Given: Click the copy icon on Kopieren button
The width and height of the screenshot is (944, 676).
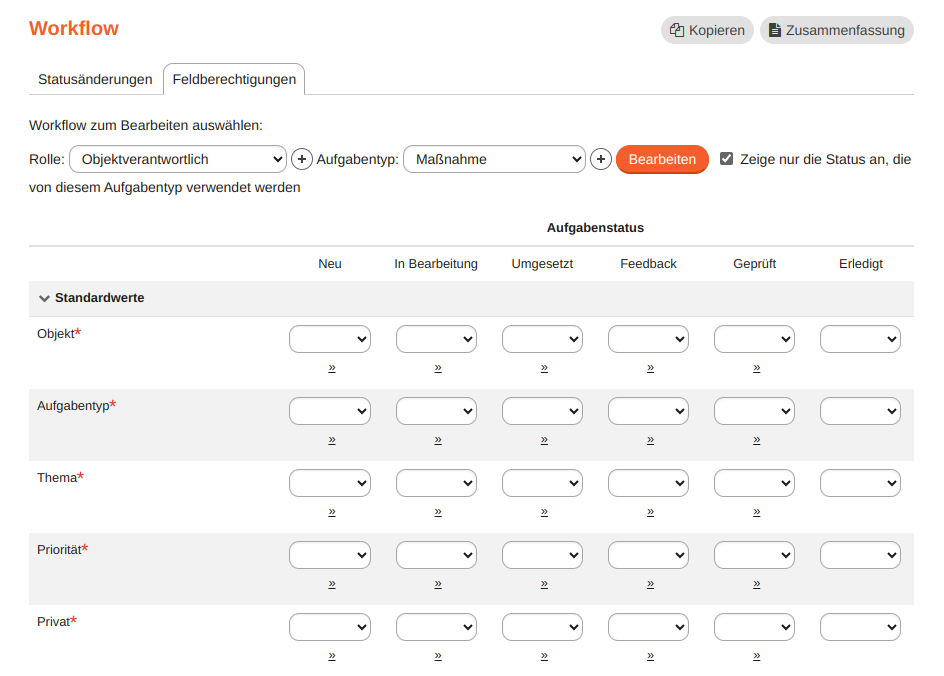Looking at the screenshot, I should pyautogui.click(x=678, y=30).
